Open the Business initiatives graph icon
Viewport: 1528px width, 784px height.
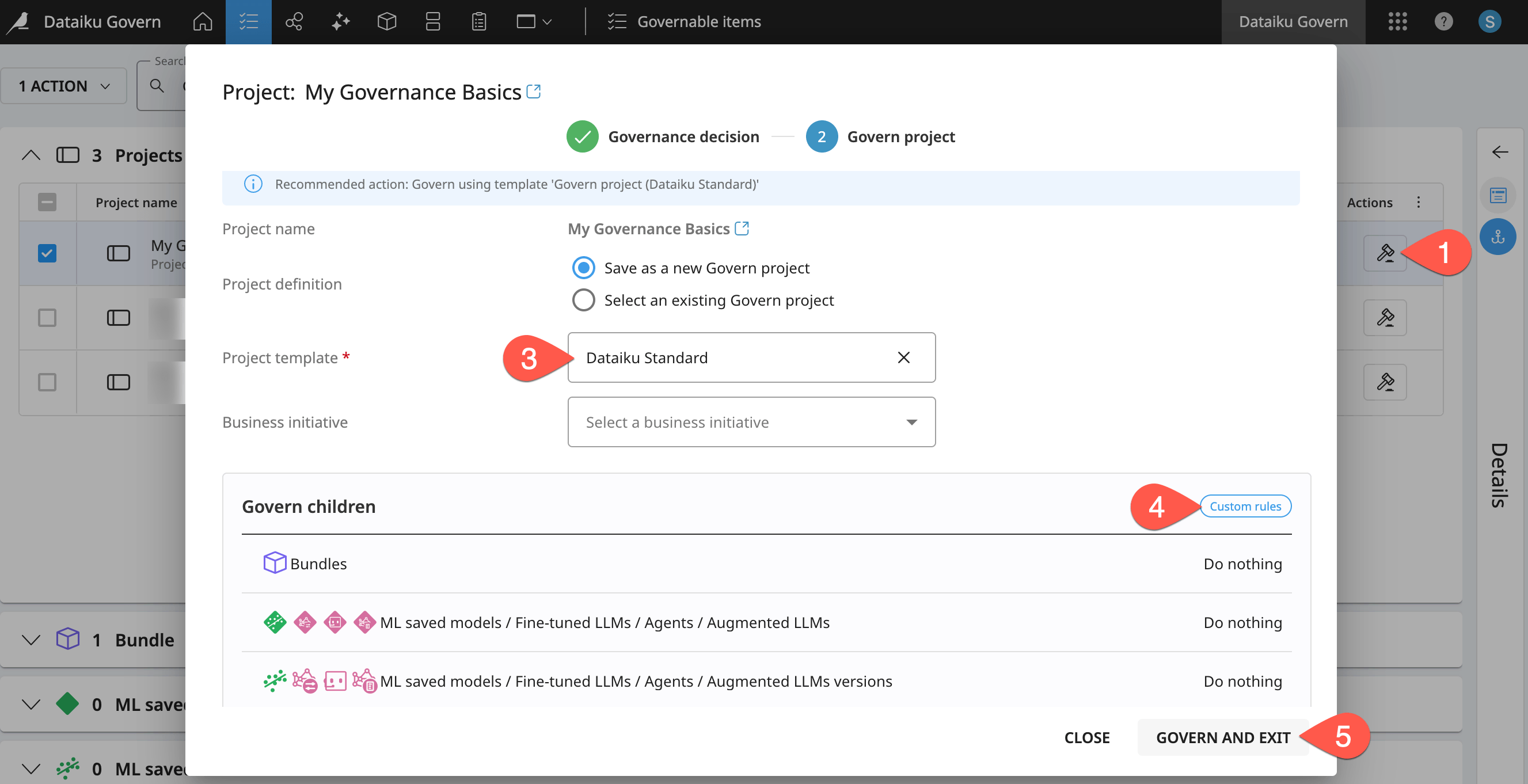click(294, 22)
